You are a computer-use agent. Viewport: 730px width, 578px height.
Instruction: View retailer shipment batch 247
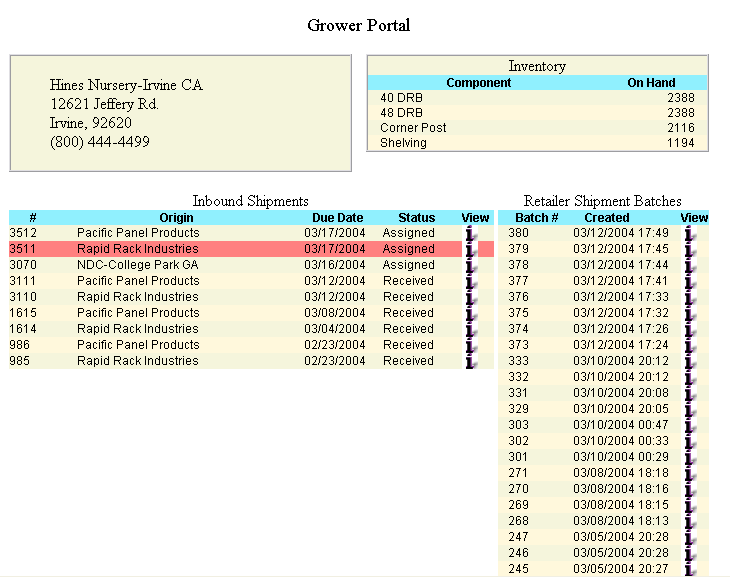pos(690,537)
